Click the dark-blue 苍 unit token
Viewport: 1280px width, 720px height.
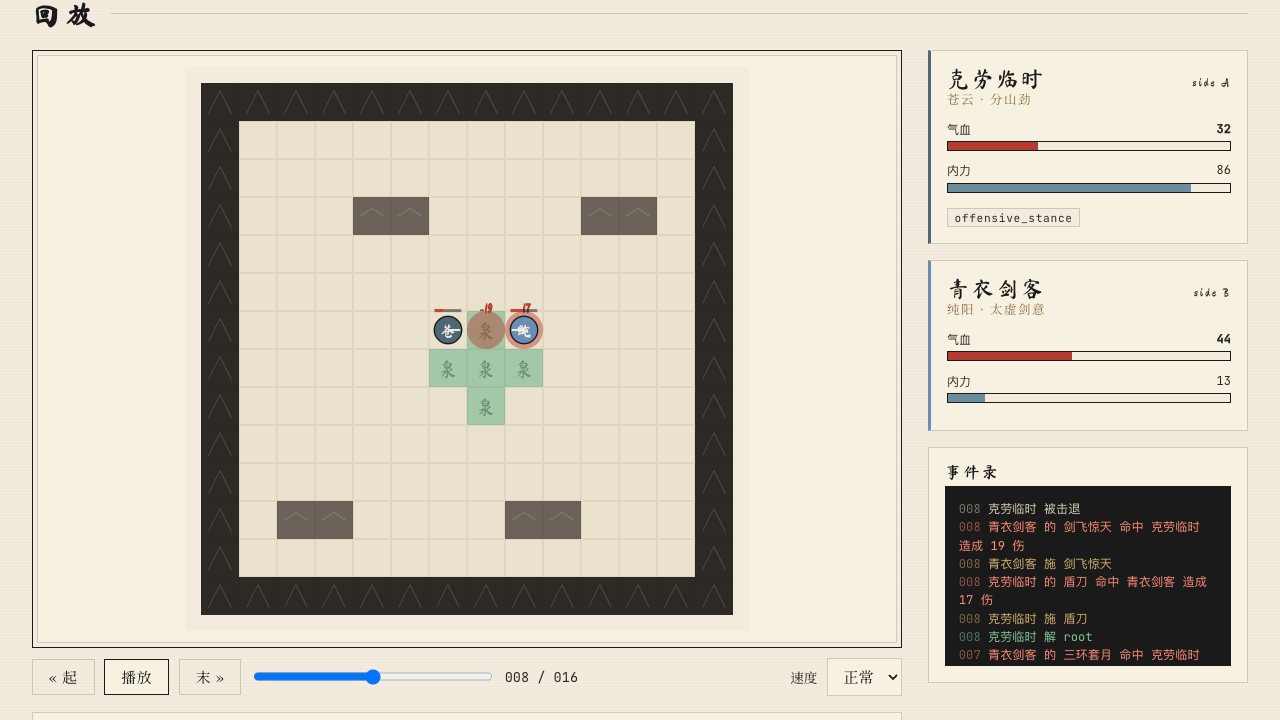pyautogui.click(x=448, y=330)
